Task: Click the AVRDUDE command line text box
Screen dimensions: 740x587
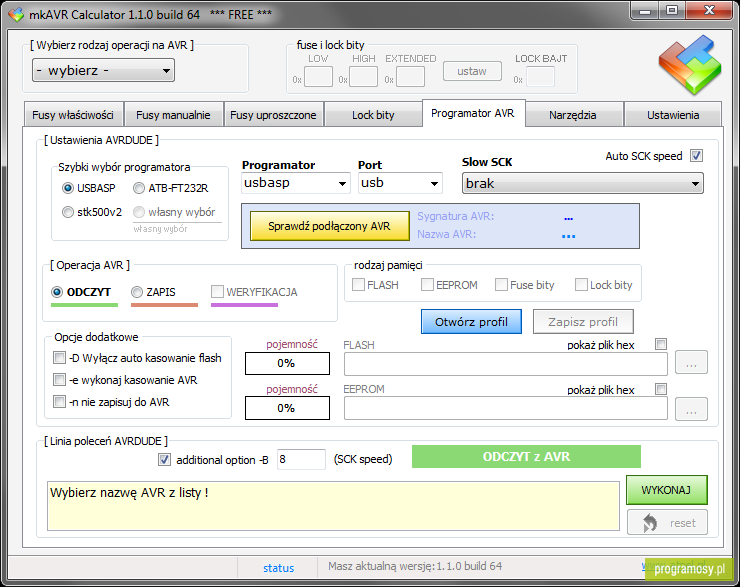Action: 333,506
